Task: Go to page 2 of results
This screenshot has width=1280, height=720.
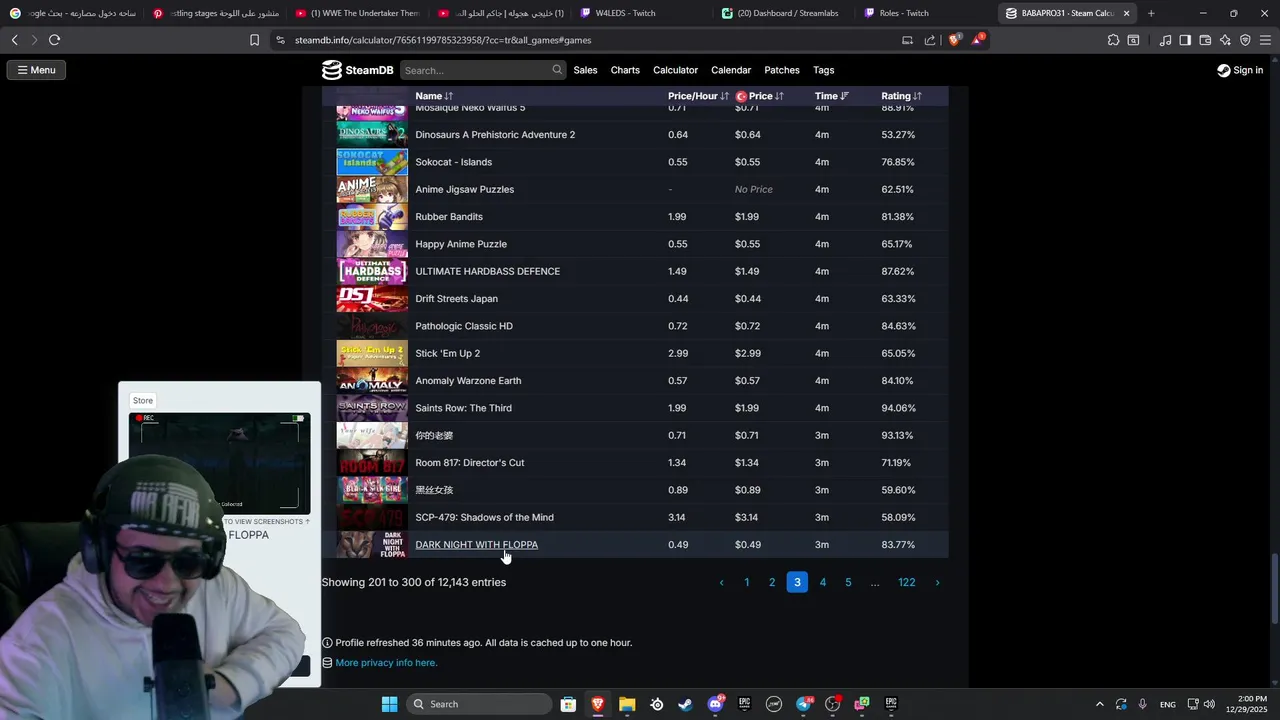Action: tap(772, 582)
